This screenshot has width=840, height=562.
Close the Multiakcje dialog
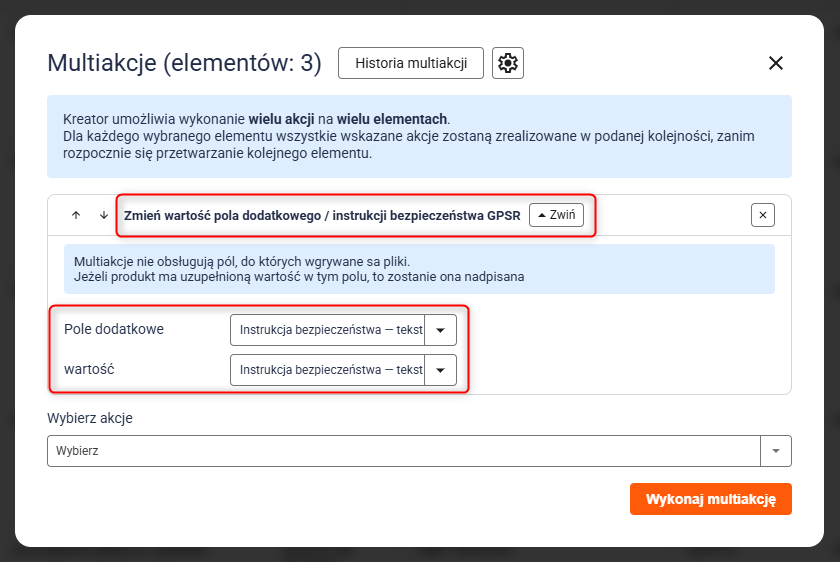tap(775, 63)
